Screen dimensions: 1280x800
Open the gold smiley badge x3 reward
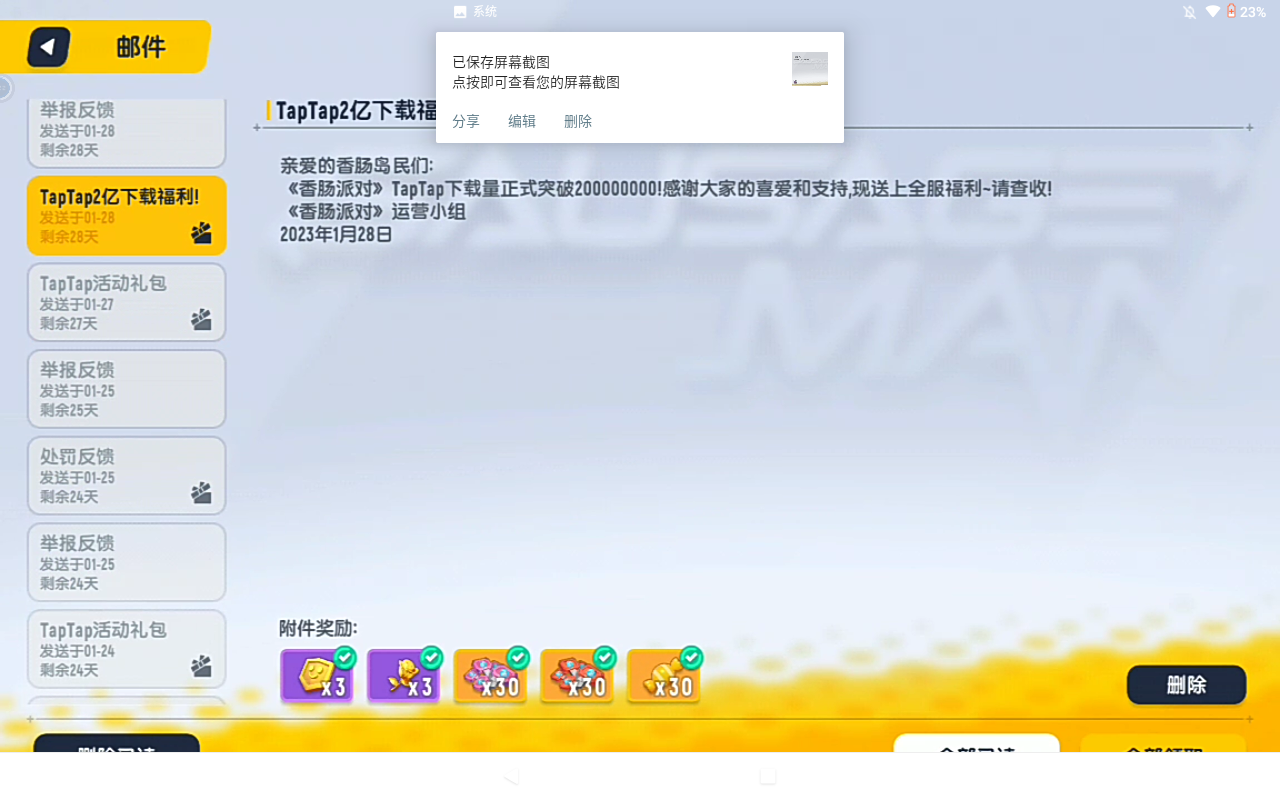(x=317, y=676)
